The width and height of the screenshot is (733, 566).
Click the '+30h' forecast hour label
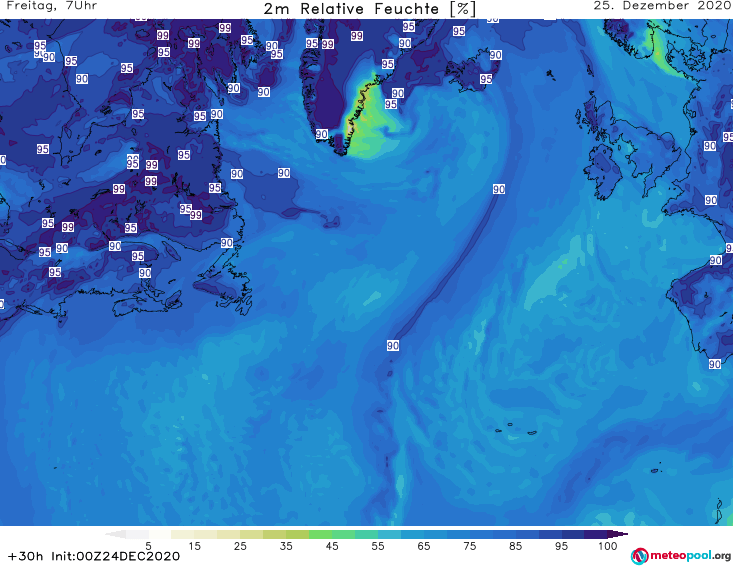click(x=26, y=556)
